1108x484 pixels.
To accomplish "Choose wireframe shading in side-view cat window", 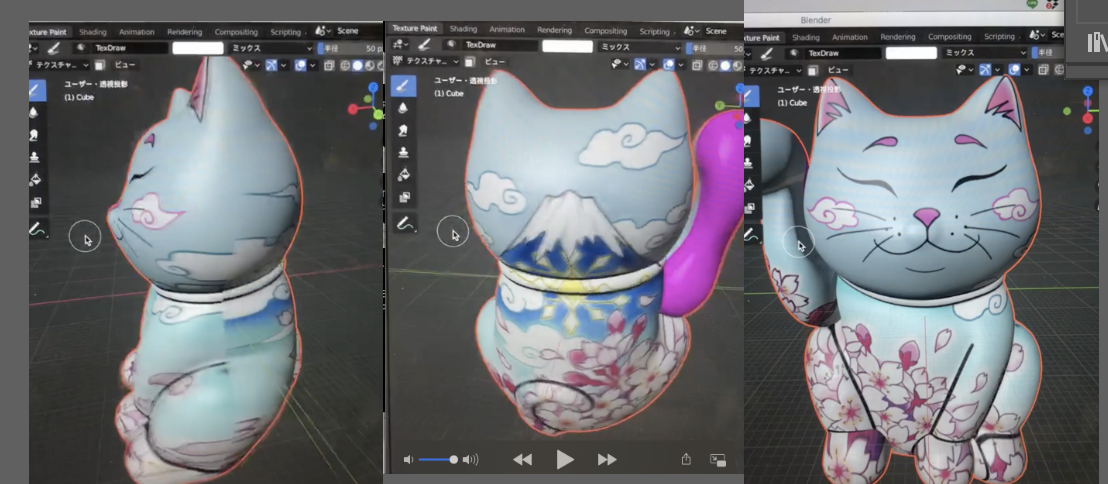I will (x=345, y=66).
